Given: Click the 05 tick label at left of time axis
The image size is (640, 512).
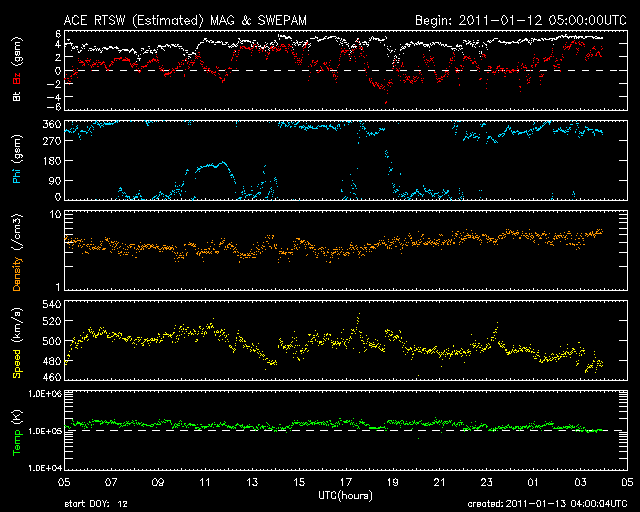Looking at the screenshot, I should coord(64,482).
